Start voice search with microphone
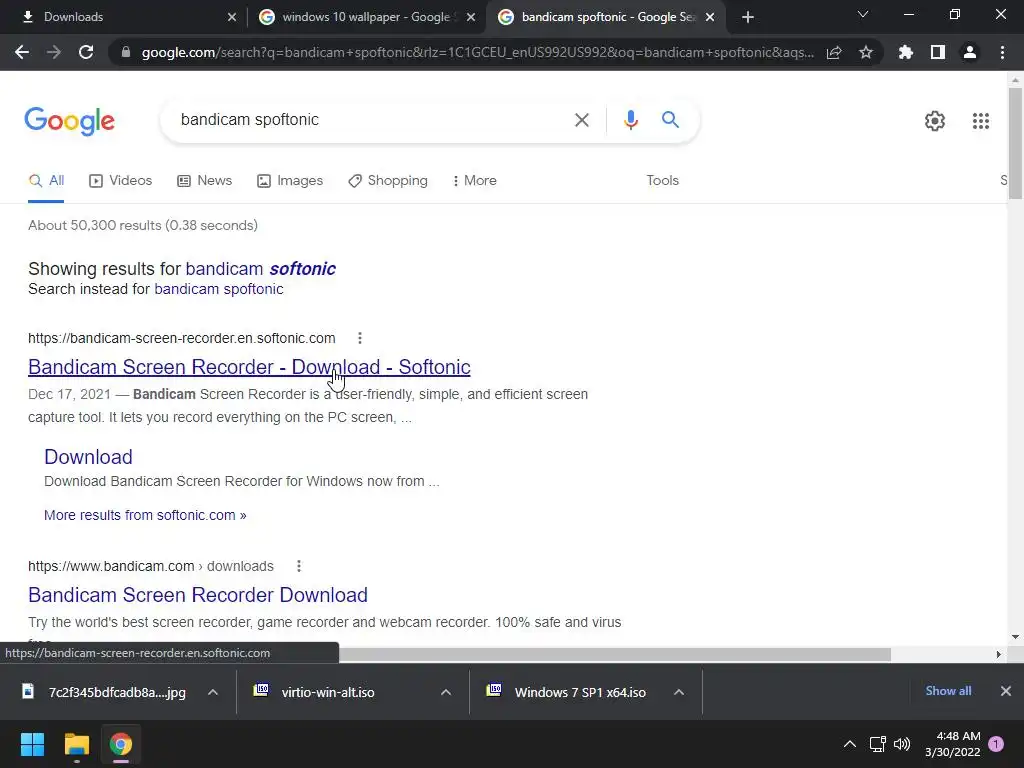The width and height of the screenshot is (1024, 768). tap(630, 120)
